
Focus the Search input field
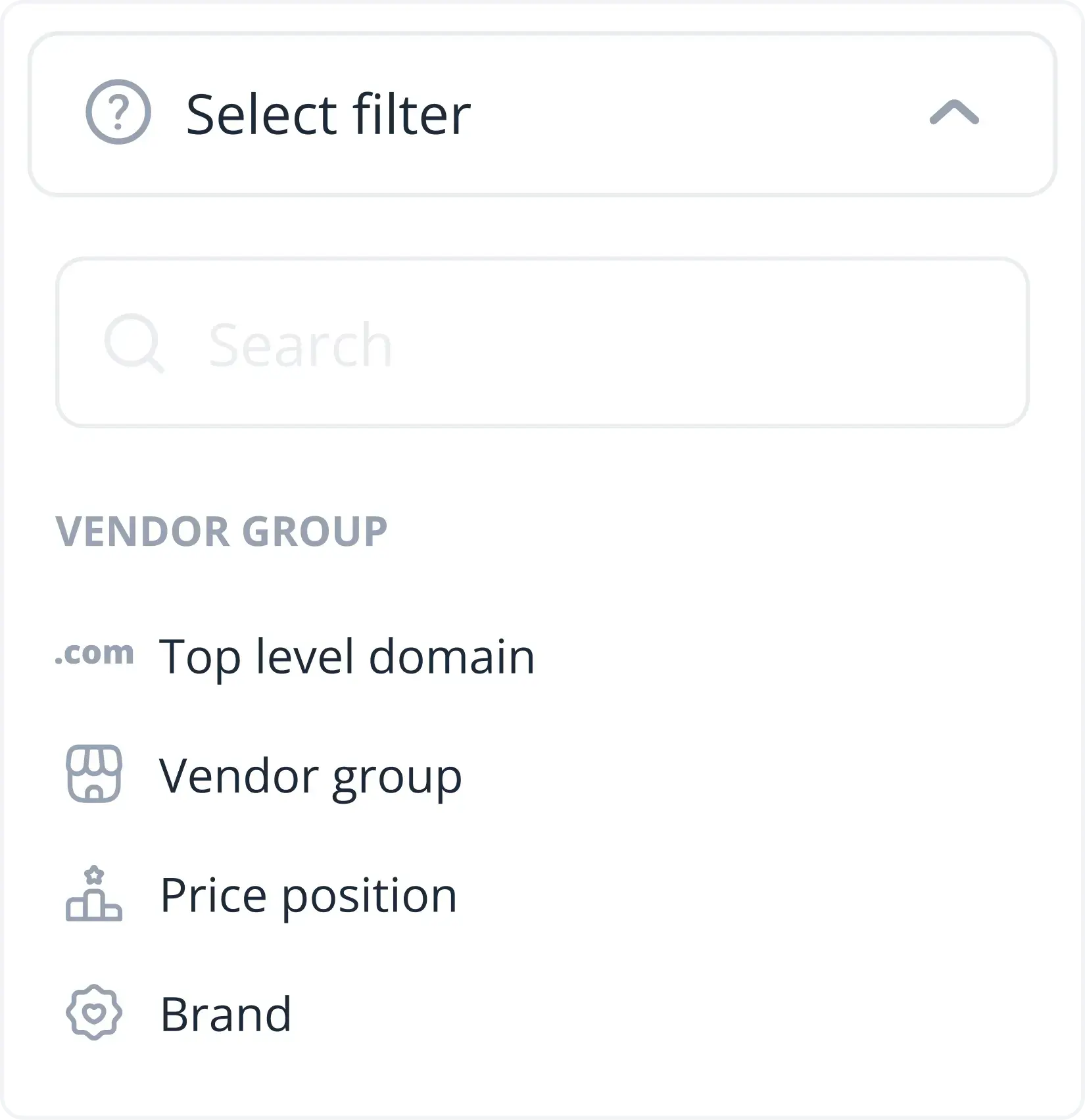[x=542, y=343]
